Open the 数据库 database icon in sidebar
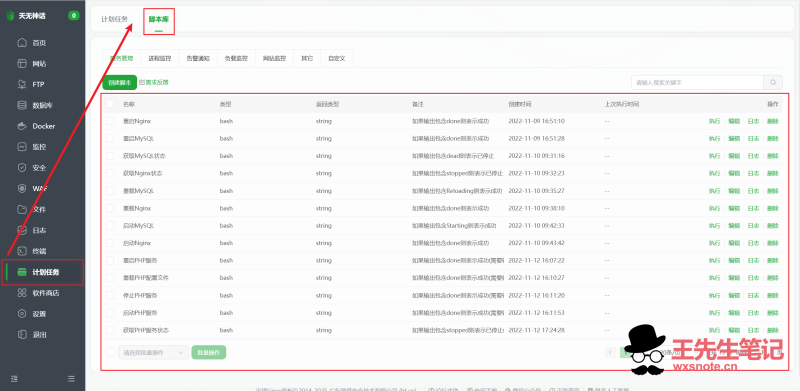 [22, 105]
